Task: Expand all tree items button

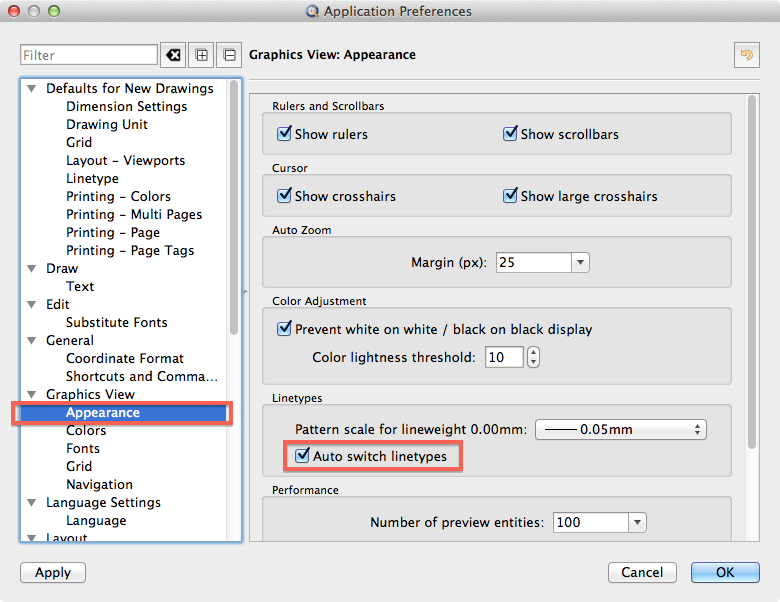Action: pos(202,55)
